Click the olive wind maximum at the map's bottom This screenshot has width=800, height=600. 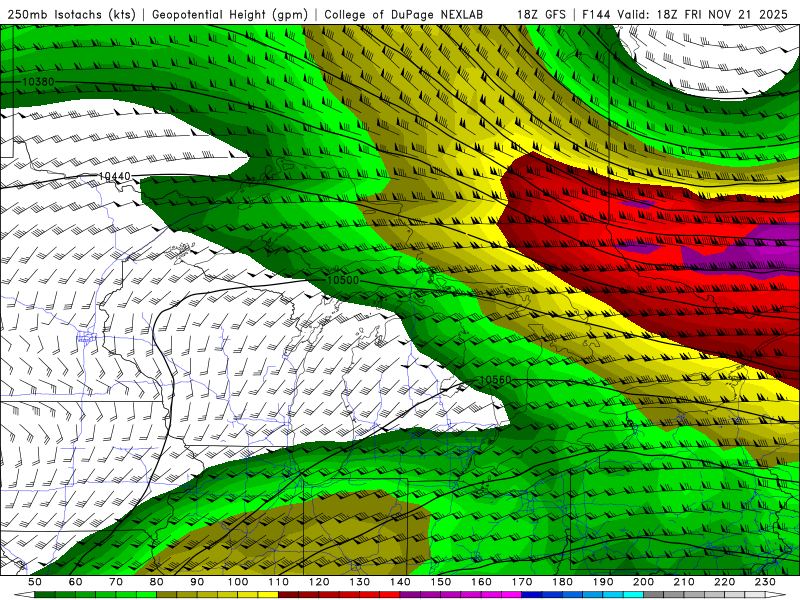306,533
